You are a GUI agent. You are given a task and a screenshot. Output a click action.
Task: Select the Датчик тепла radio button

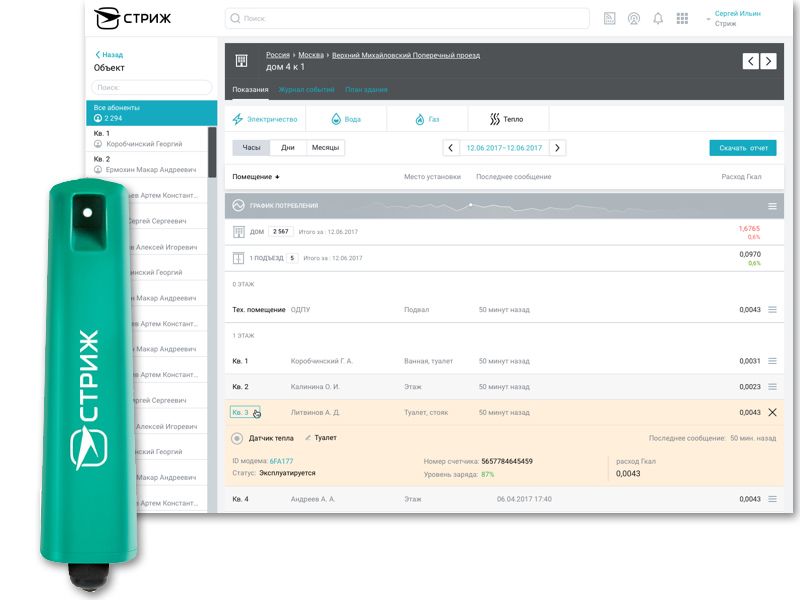click(237, 438)
